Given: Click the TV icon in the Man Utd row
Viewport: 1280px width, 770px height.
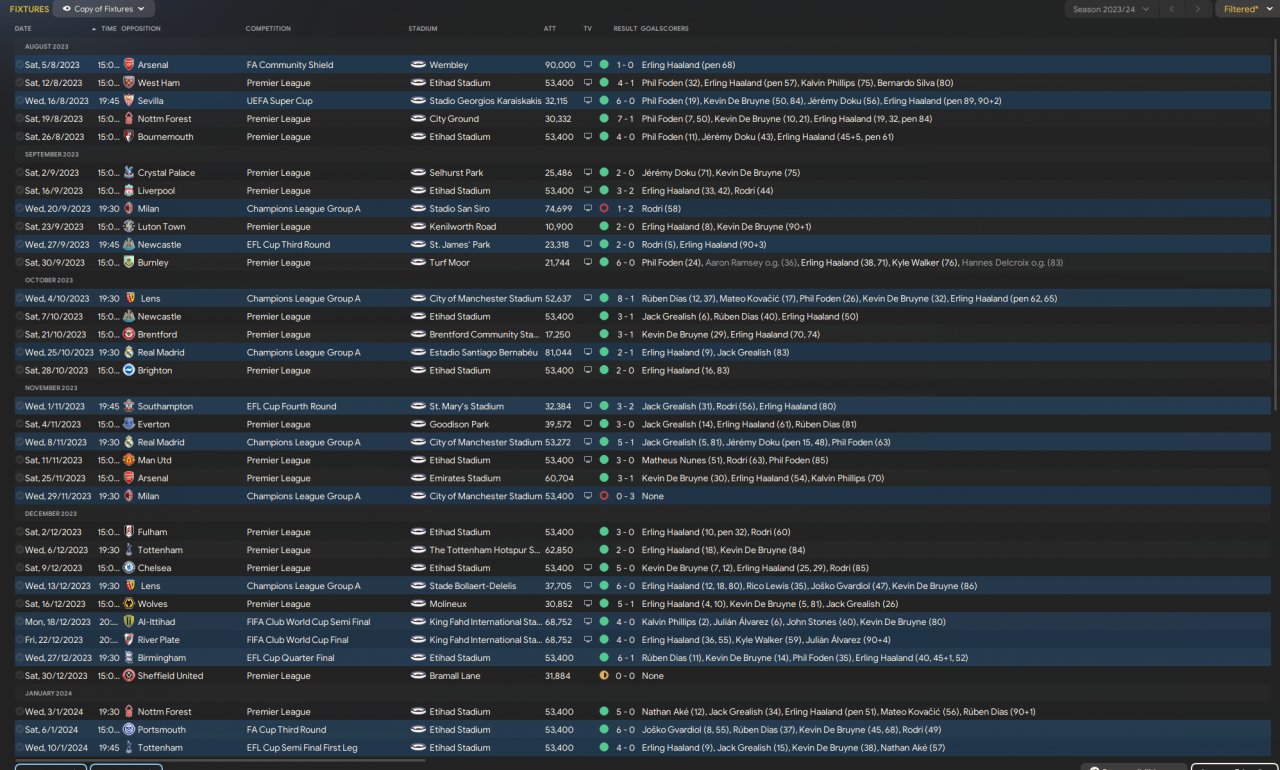Looking at the screenshot, I should pyautogui.click(x=588, y=461).
